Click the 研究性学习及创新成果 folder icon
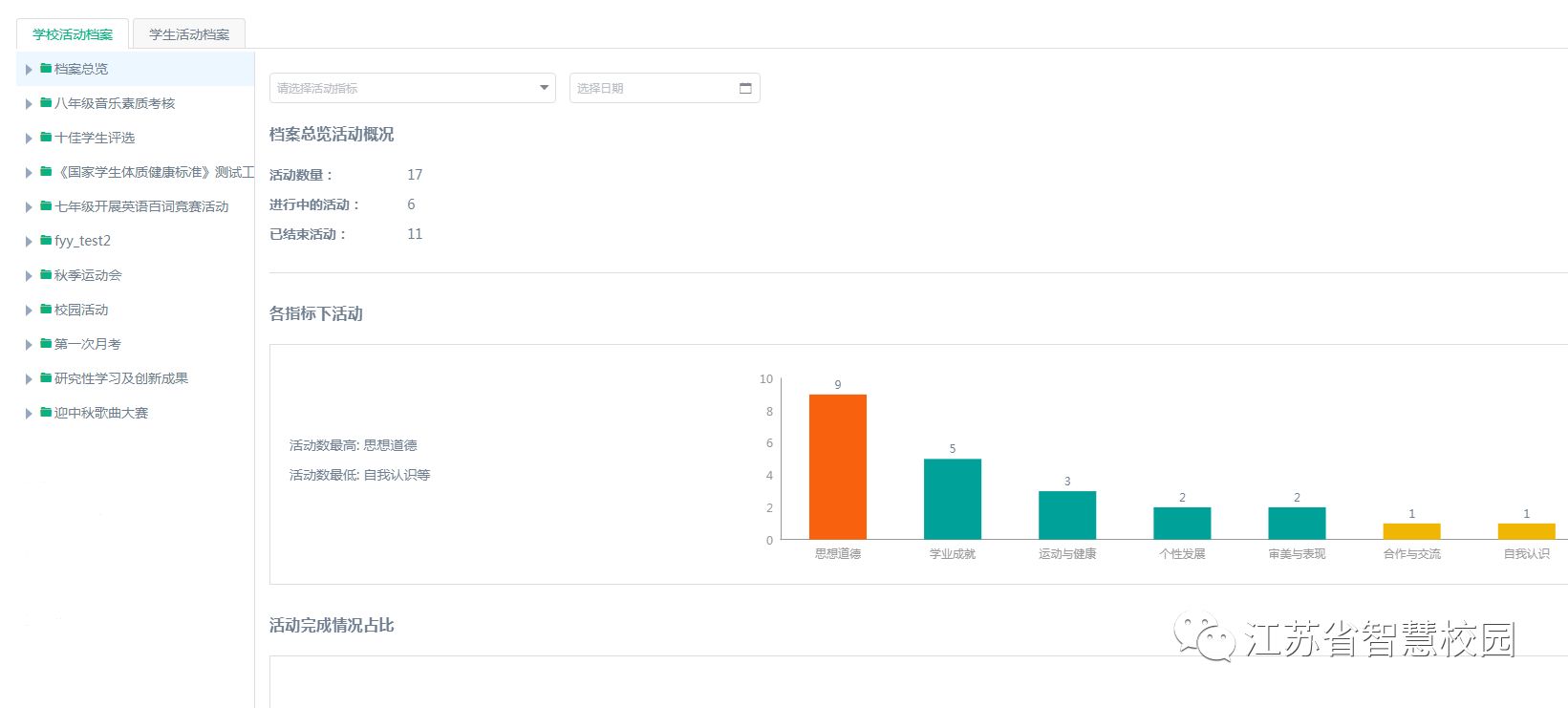Screen dimensions: 1568x708 [x=46, y=378]
